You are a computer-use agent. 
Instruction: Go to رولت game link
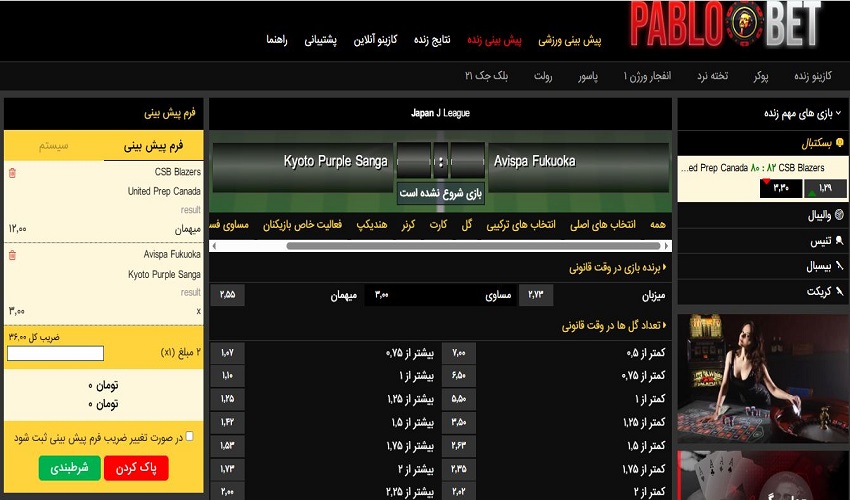click(x=543, y=76)
